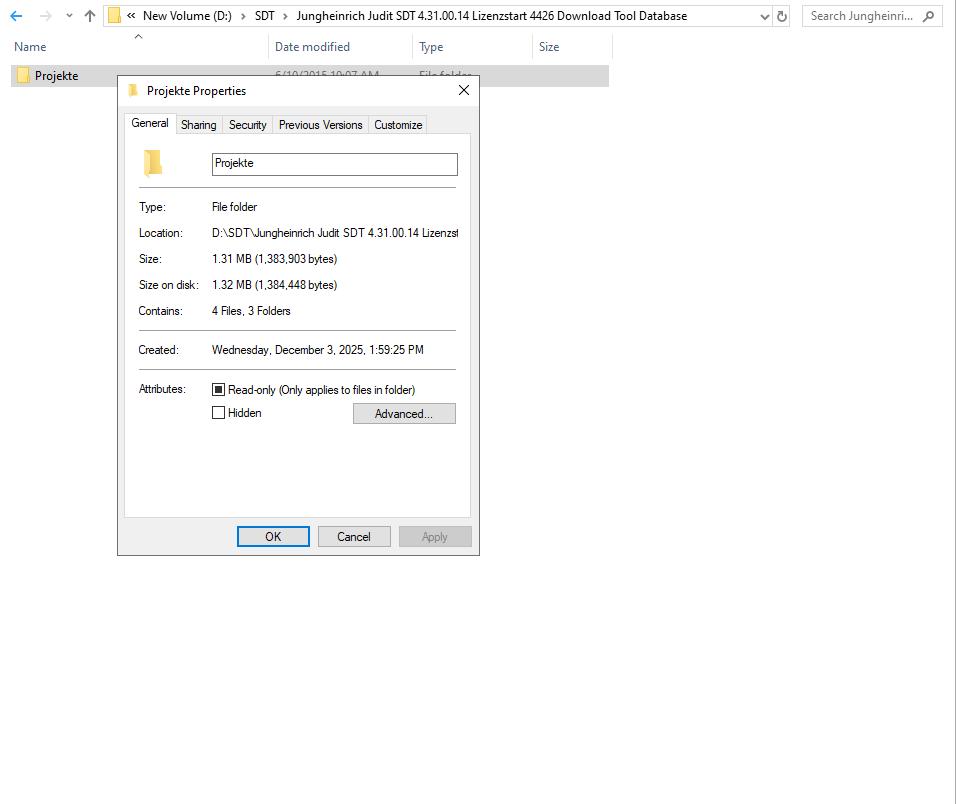
Task: Enable the Hidden attribute checkbox
Action: point(218,413)
